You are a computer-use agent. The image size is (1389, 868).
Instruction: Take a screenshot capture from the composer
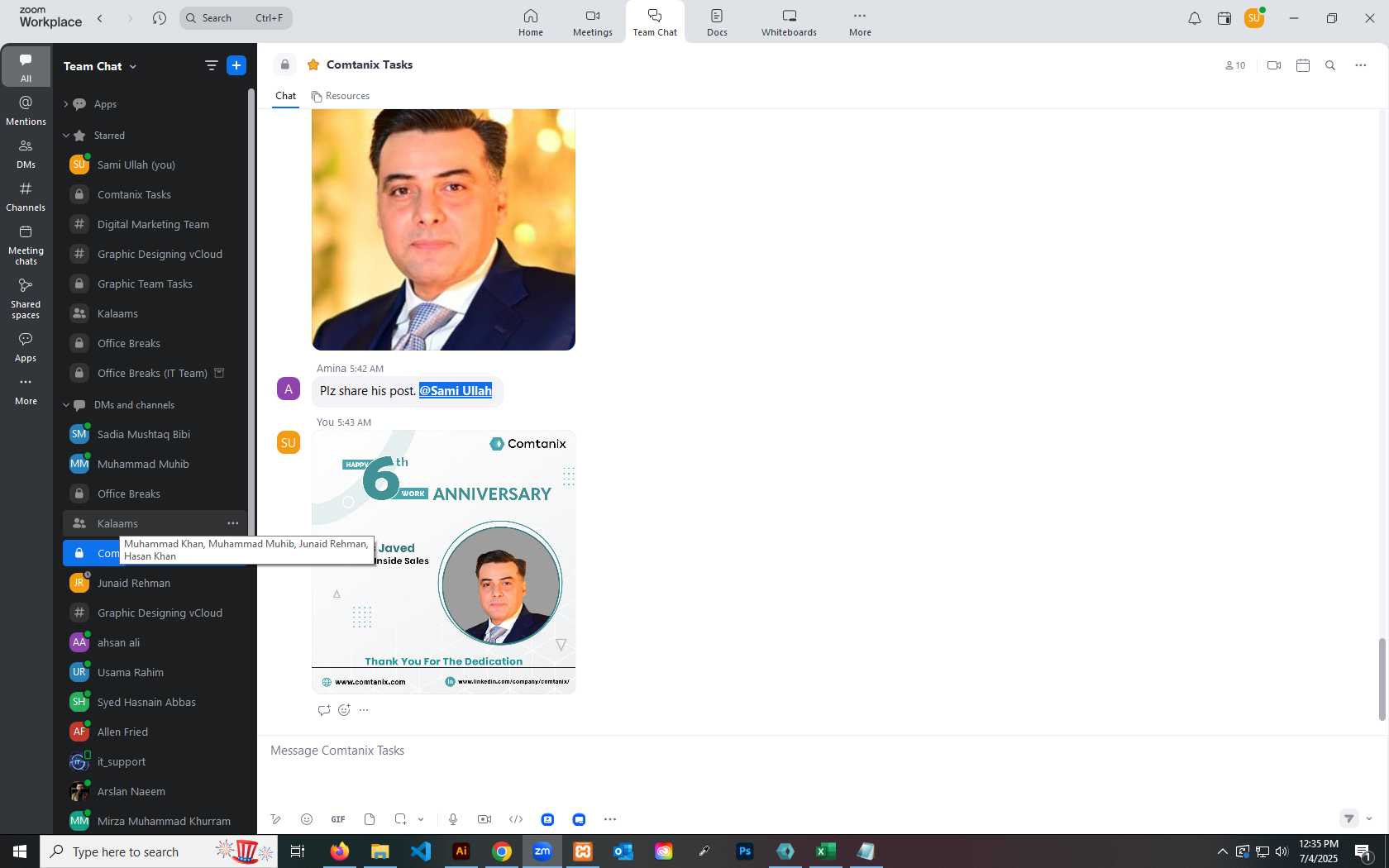[400, 819]
